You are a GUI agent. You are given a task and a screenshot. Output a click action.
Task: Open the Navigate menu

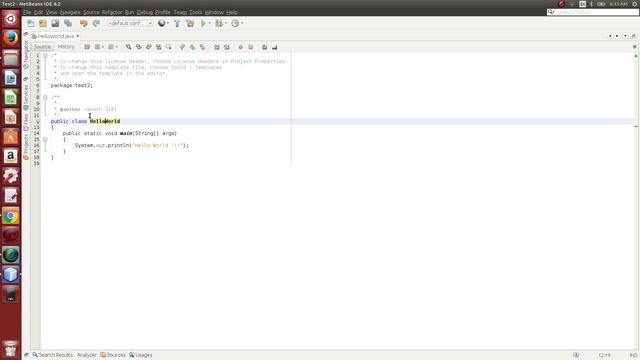coord(70,12)
